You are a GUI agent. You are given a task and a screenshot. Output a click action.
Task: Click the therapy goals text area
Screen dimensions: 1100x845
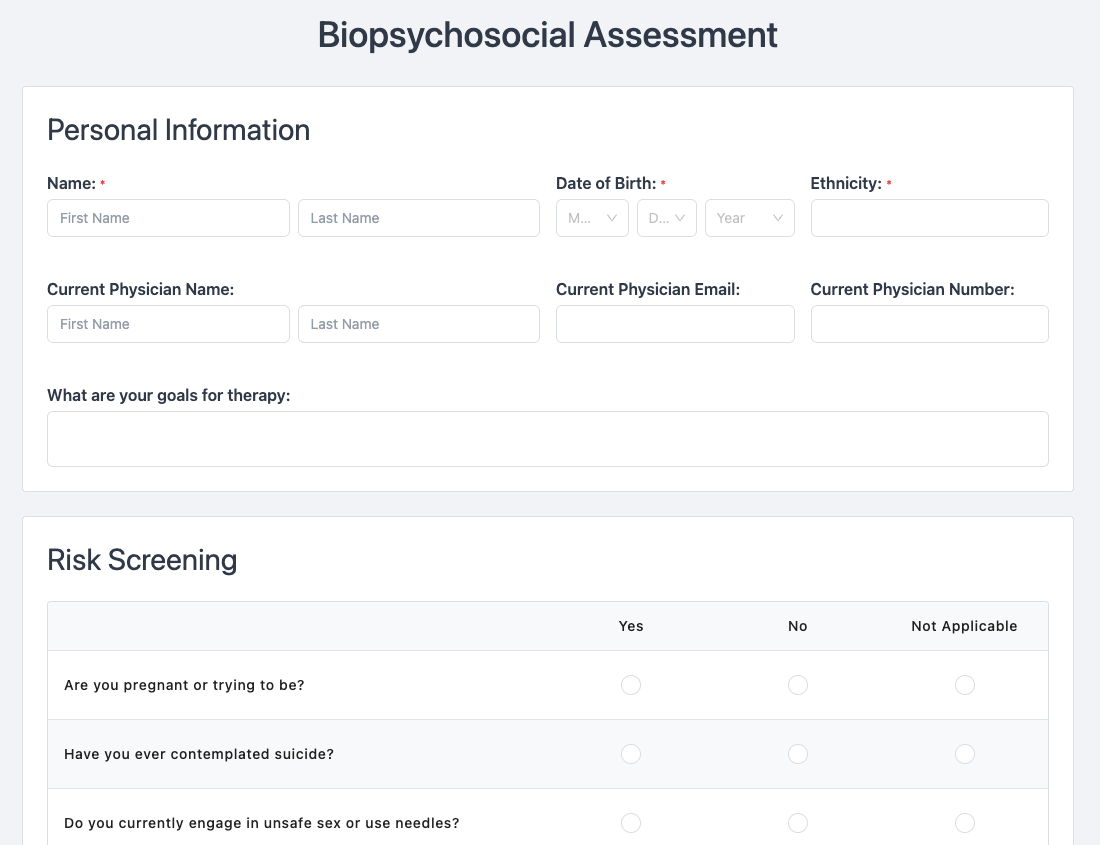[x=547, y=439]
